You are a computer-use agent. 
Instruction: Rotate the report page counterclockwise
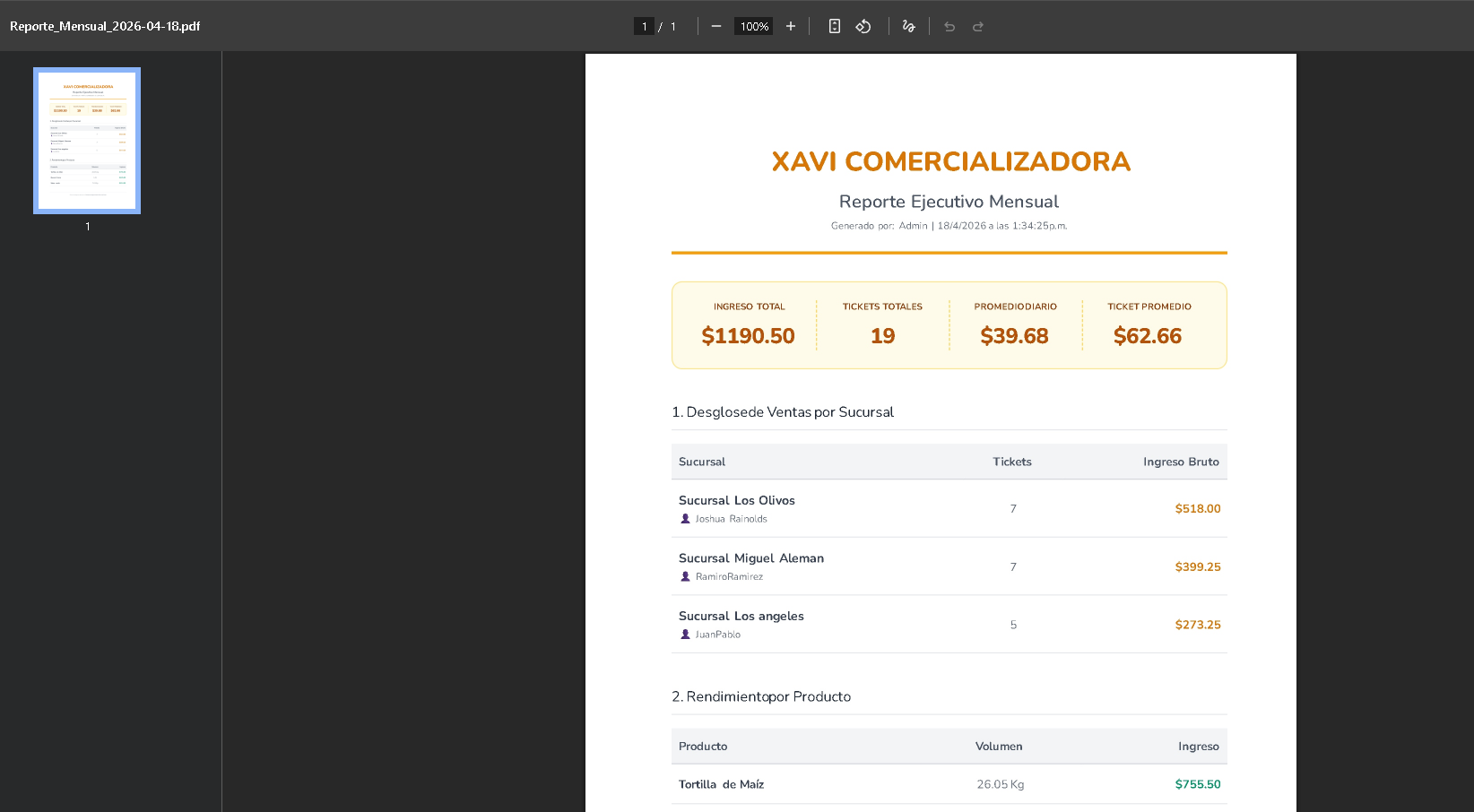pos(863,26)
